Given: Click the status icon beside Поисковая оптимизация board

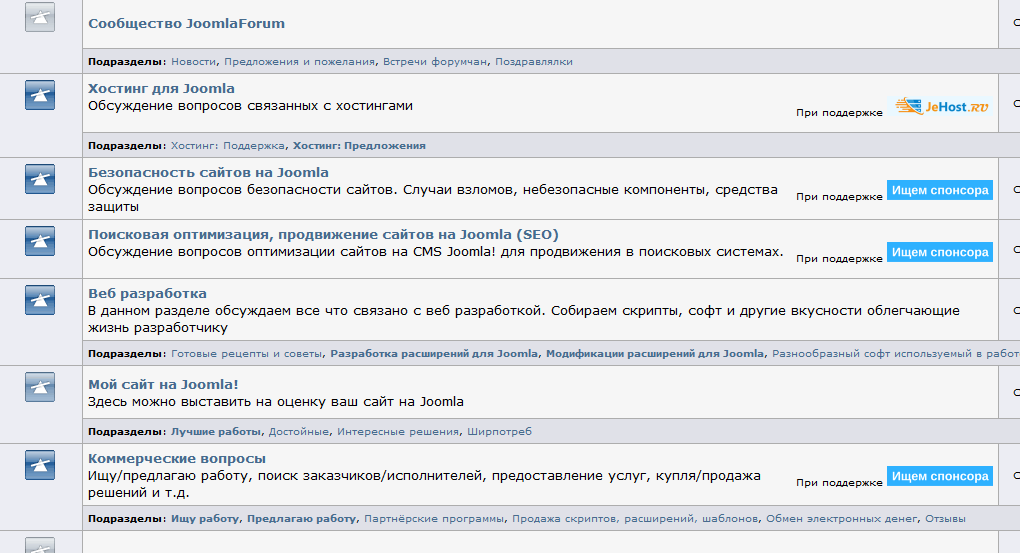Looking at the screenshot, I should 40,241.
